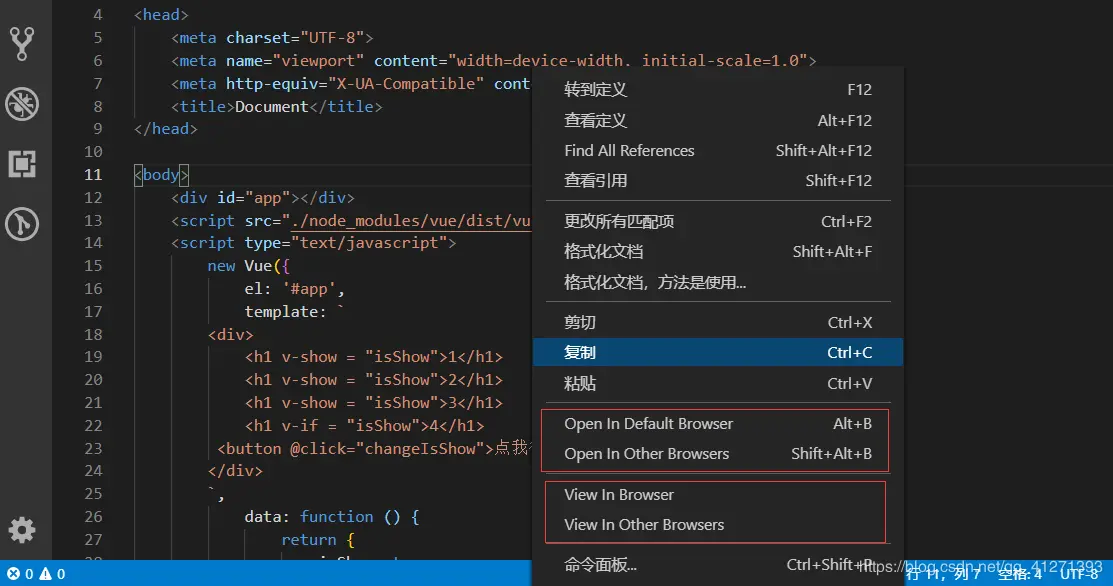Image resolution: width=1113 pixels, height=586 pixels.
Task: Click the 'new Vue({' code line
Action: tap(248, 266)
